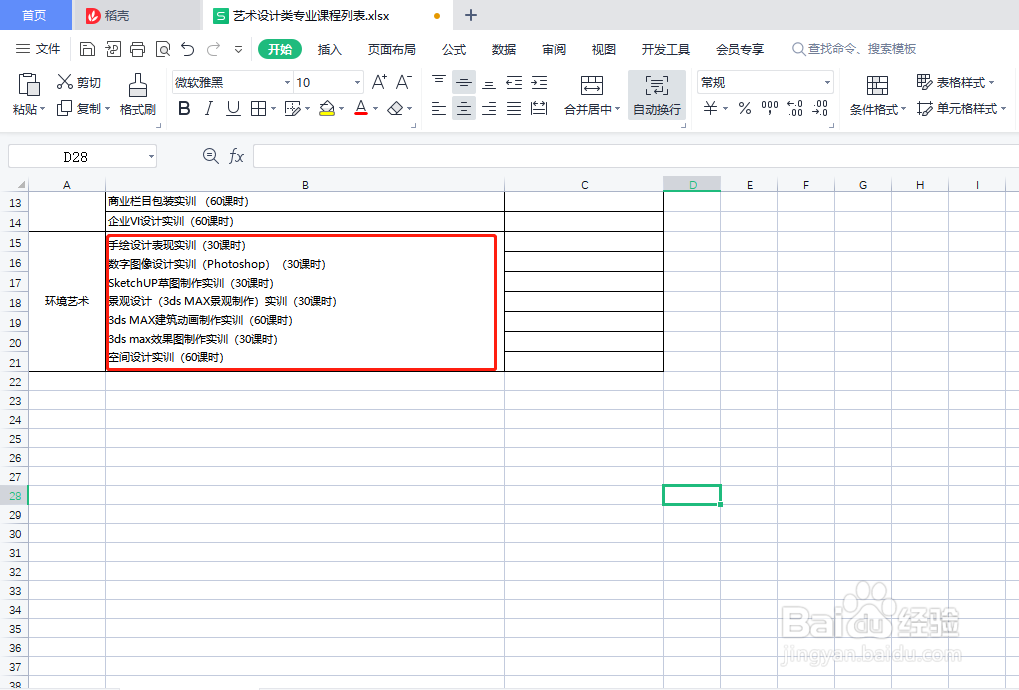Click inside the Name Box showing D28
Image resolution: width=1019 pixels, height=690 pixels.
(75, 155)
